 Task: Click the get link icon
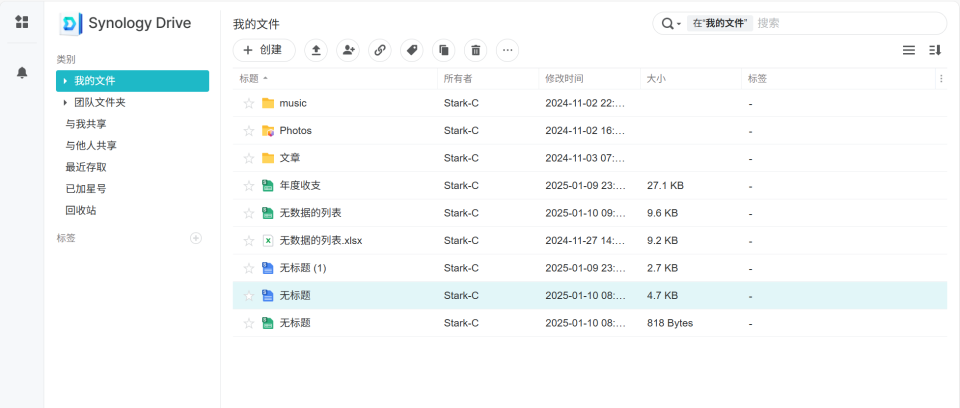pos(379,50)
